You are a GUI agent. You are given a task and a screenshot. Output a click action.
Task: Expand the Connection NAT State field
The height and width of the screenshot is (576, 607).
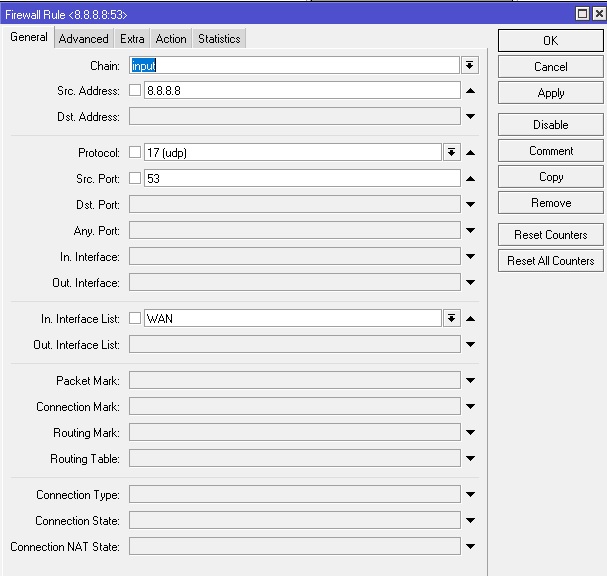pos(470,546)
